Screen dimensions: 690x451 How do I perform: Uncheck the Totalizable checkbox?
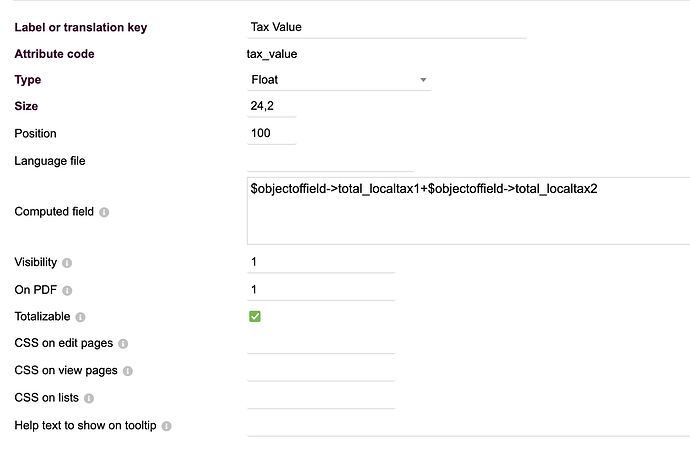click(255, 316)
